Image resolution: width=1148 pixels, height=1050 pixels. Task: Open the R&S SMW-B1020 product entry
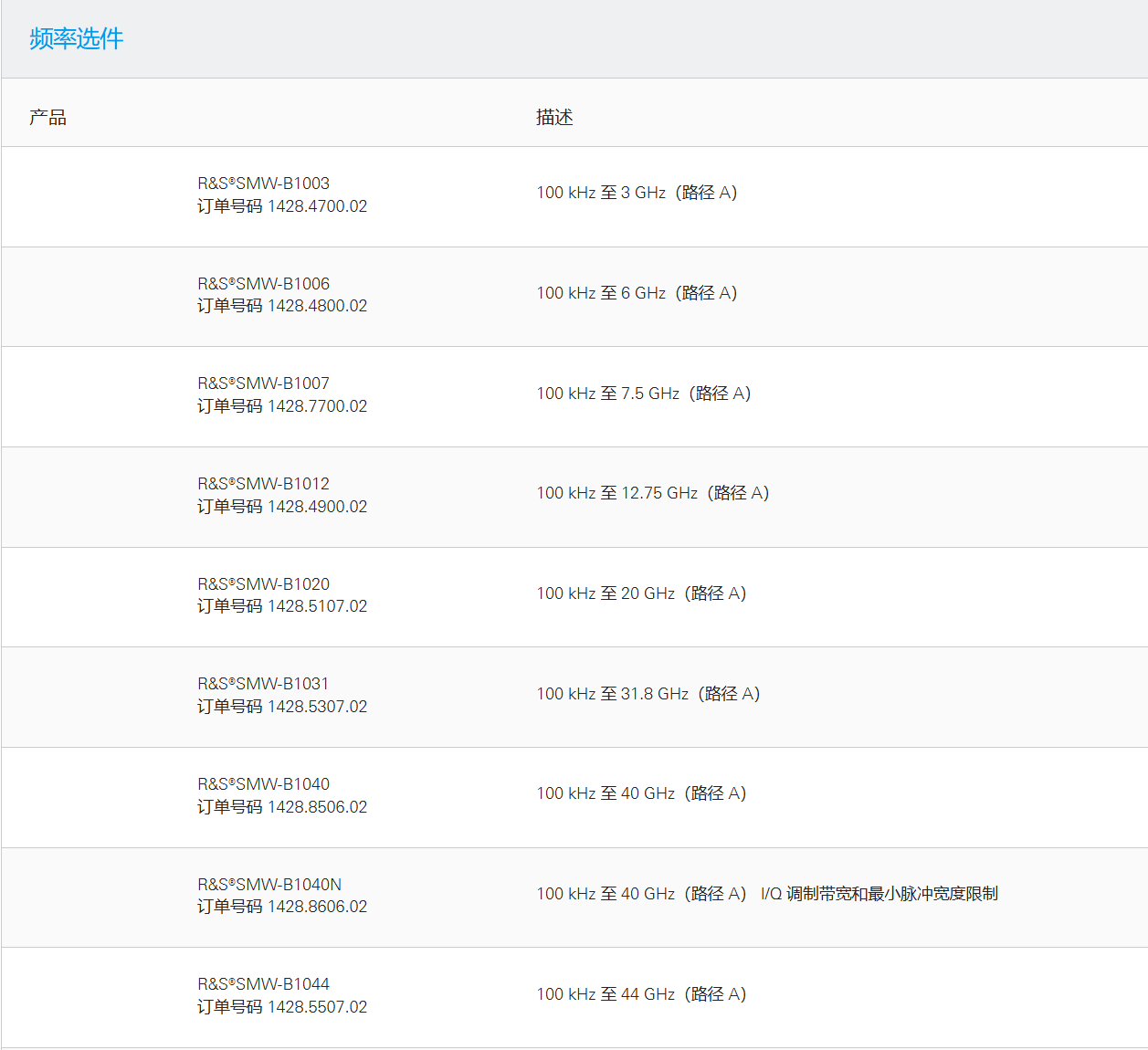(x=263, y=584)
